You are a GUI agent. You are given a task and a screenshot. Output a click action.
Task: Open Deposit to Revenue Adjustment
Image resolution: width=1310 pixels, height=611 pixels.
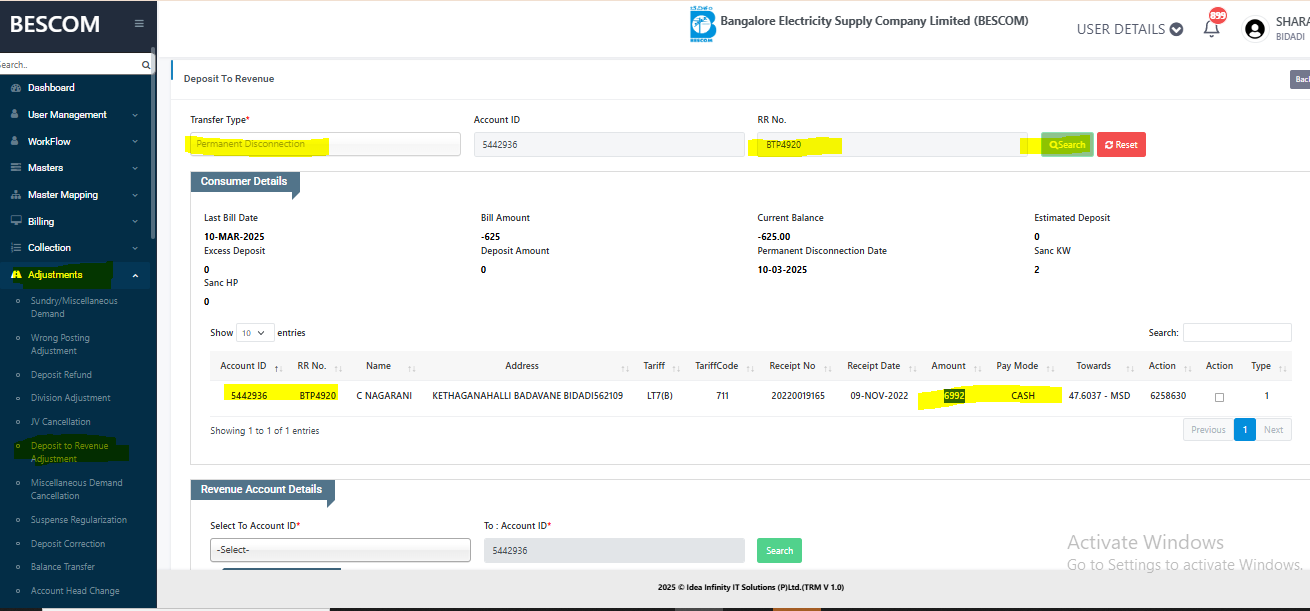tap(70, 452)
